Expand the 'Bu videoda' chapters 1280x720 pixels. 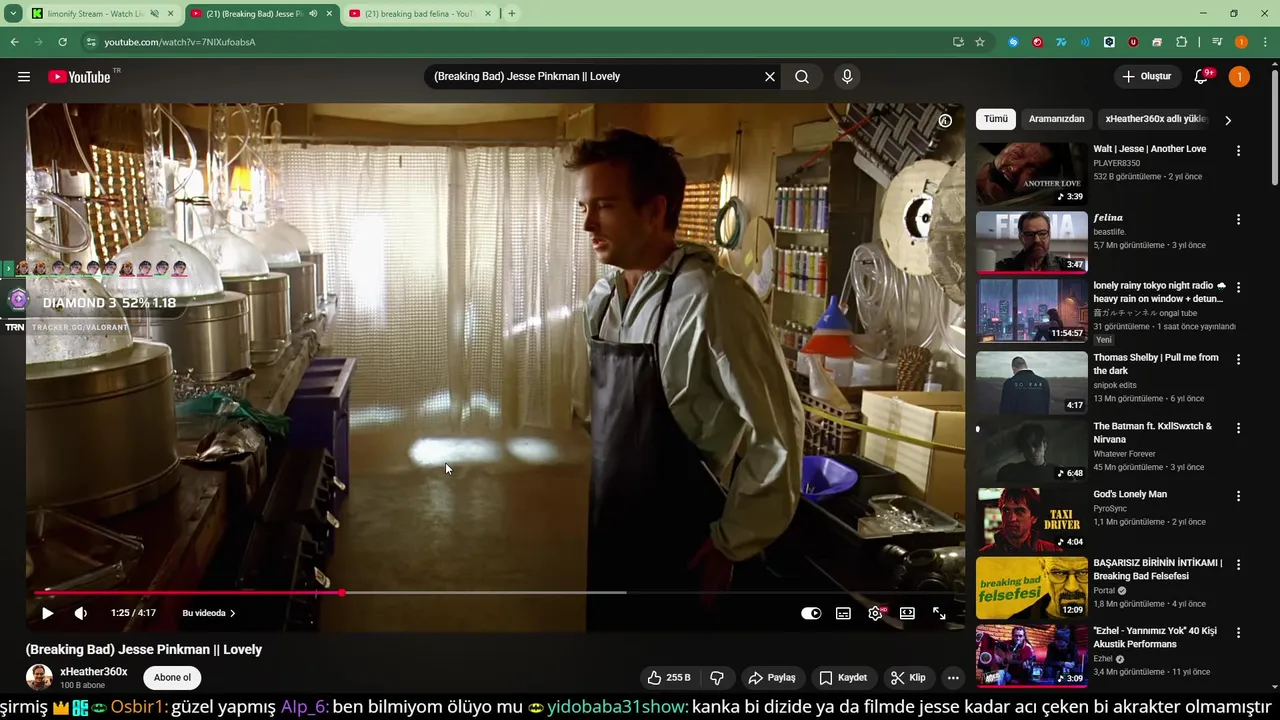click(x=208, y=613)
